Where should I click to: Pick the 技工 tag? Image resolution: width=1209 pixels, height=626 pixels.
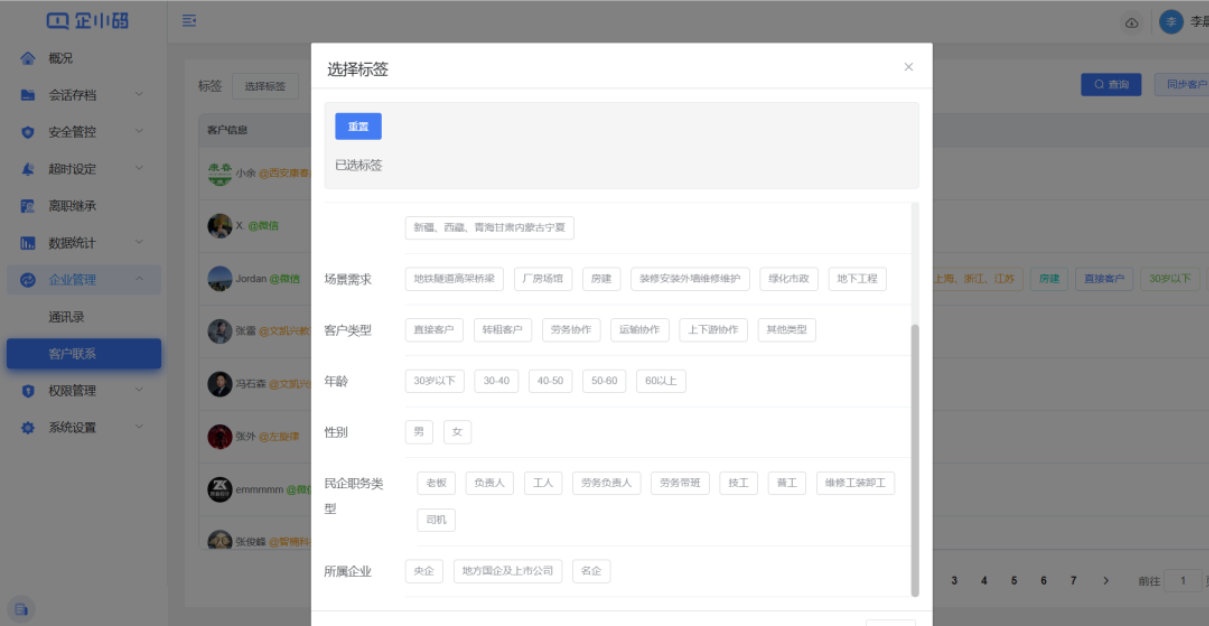[739, 483]
